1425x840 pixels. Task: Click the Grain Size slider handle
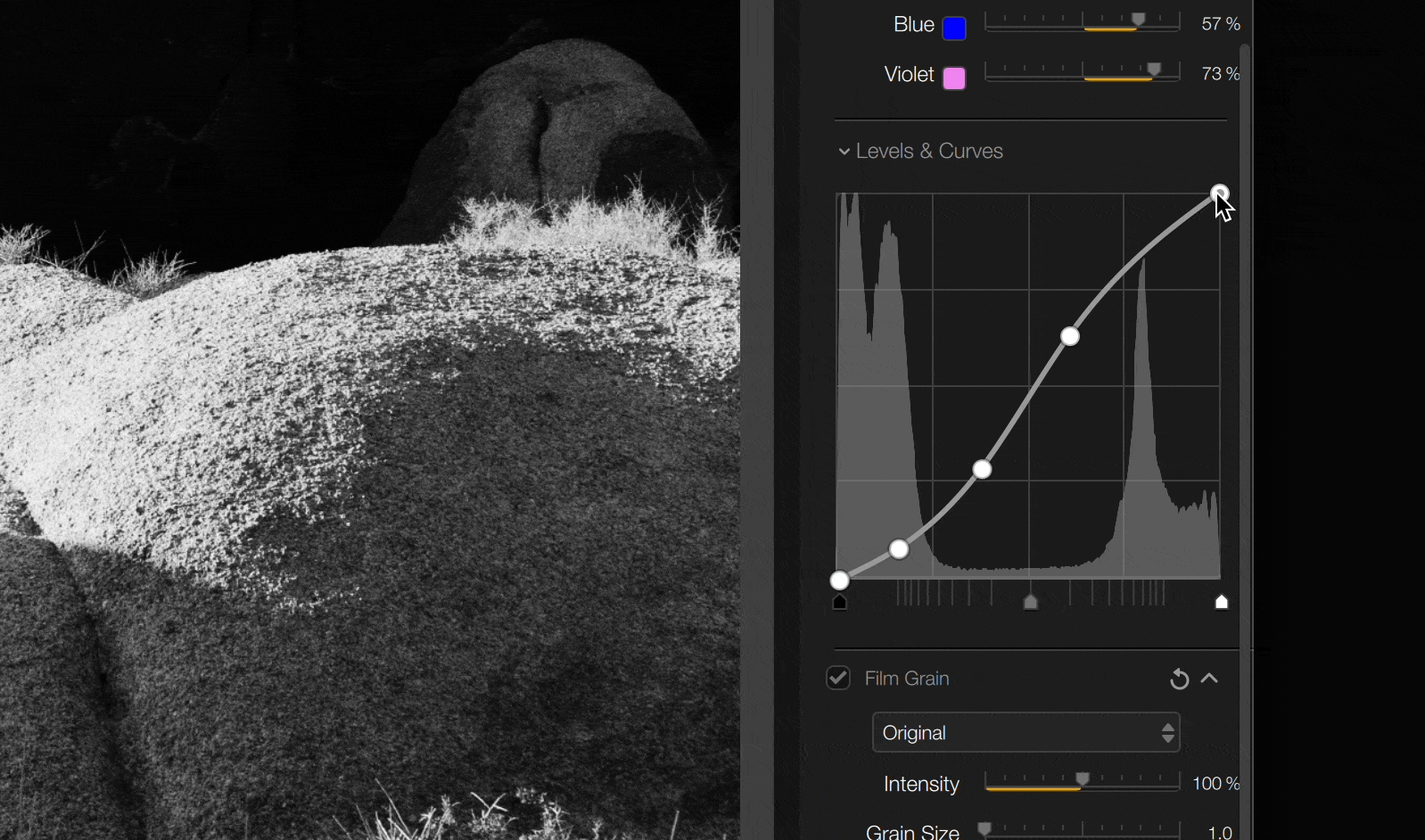pos(984,829)
